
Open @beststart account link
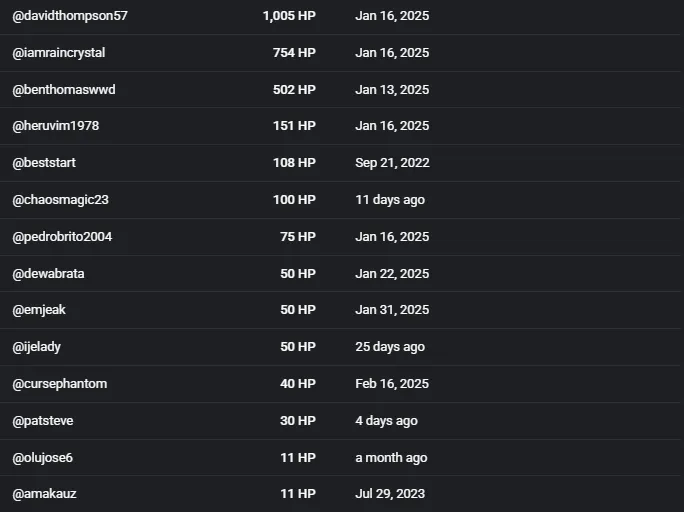(x=44, y=163)
